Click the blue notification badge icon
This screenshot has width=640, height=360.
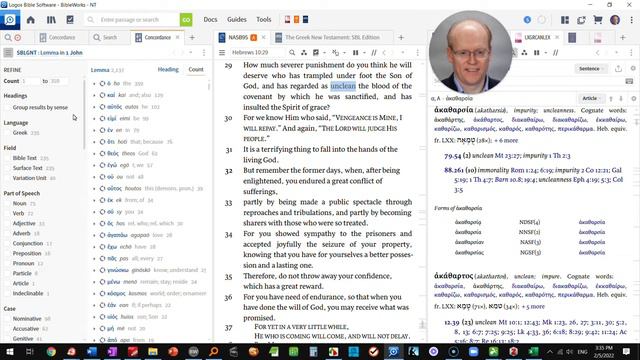pos(527,20)
